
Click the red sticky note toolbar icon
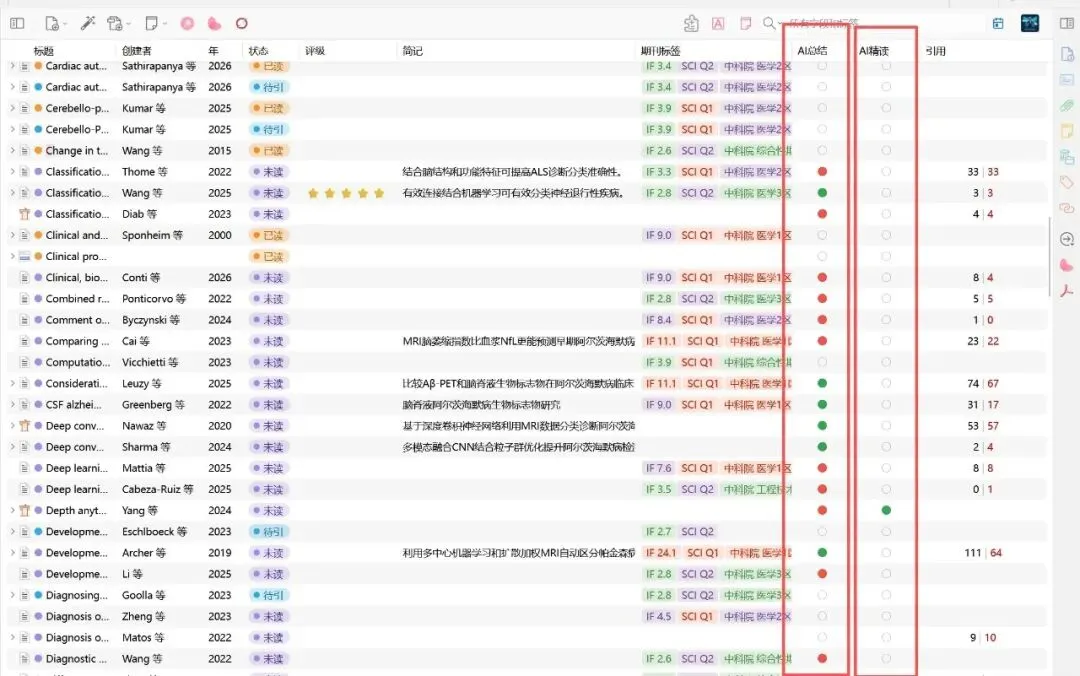coord(745,23)
